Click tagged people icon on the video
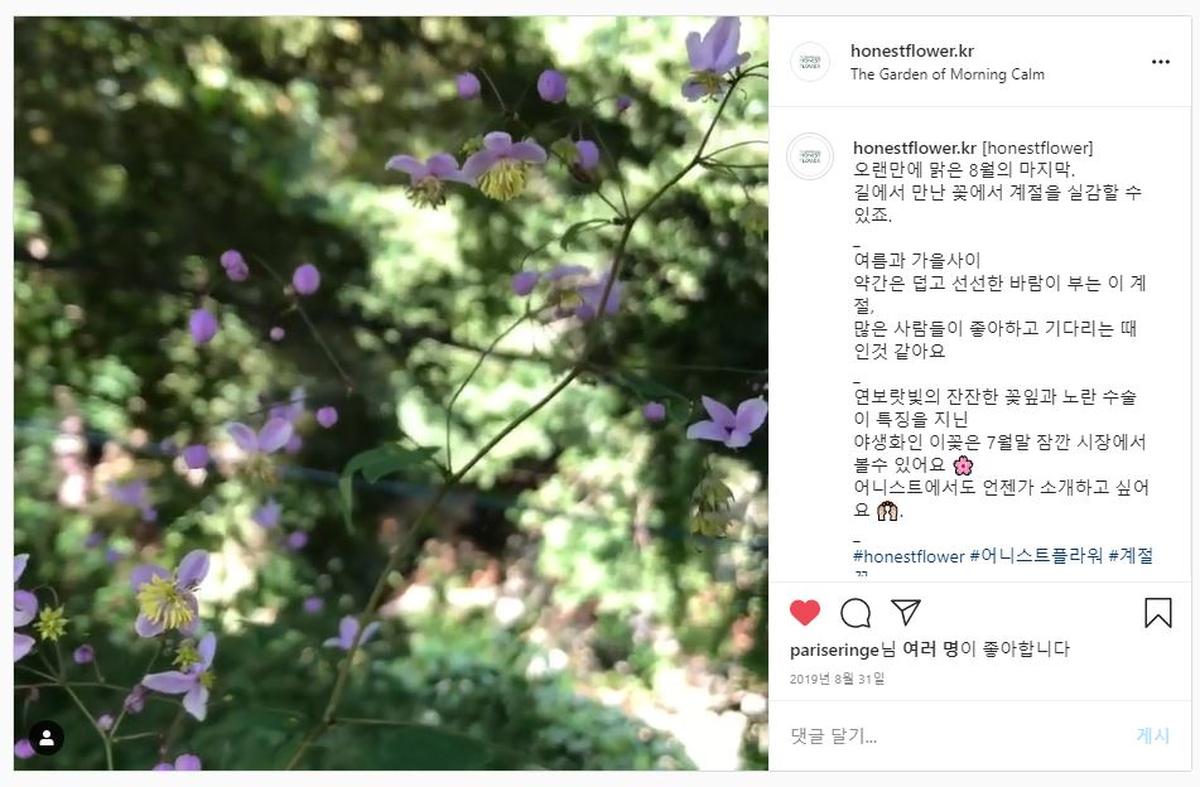 (46, 738)
